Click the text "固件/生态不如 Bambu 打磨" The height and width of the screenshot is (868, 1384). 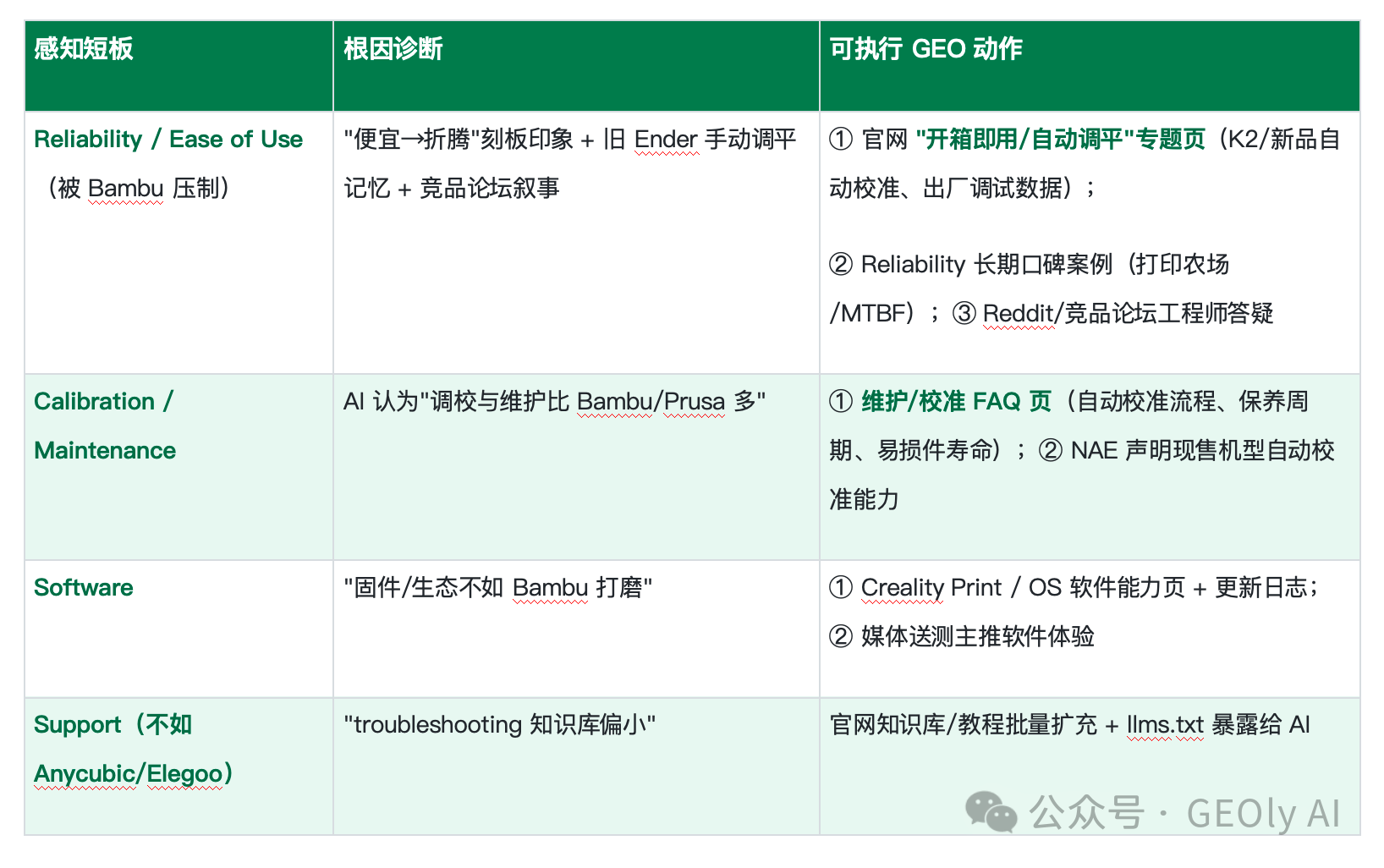click(498, 587)
